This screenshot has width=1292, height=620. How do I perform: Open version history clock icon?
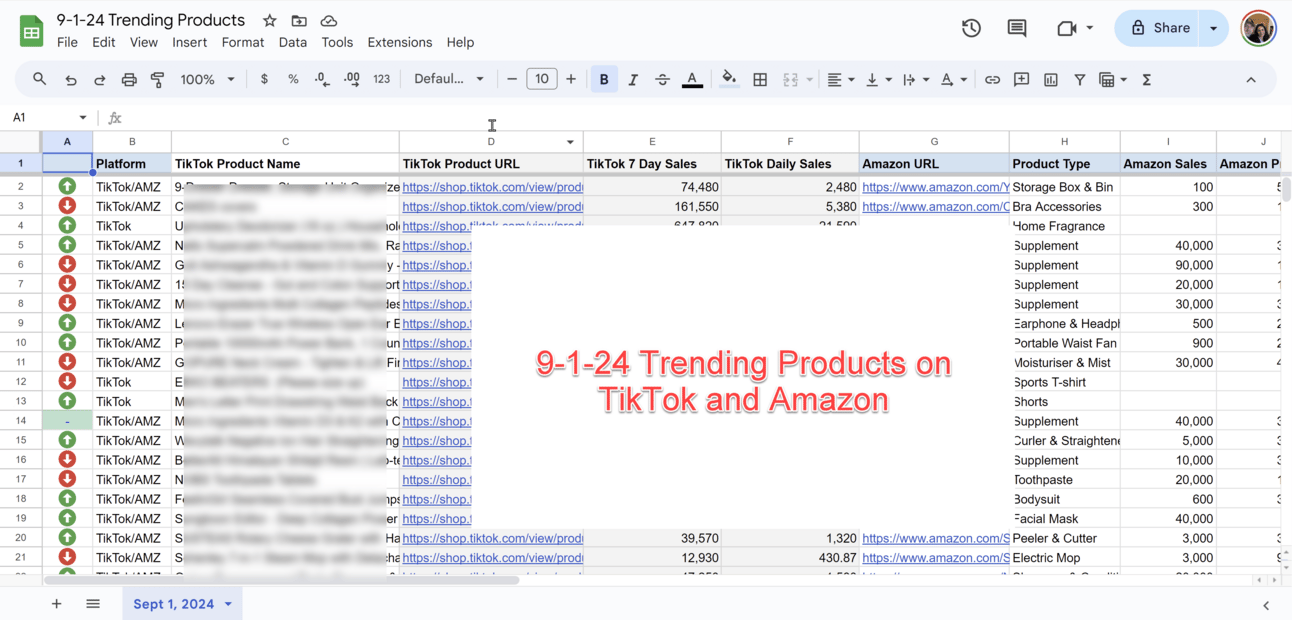point(971,28)
